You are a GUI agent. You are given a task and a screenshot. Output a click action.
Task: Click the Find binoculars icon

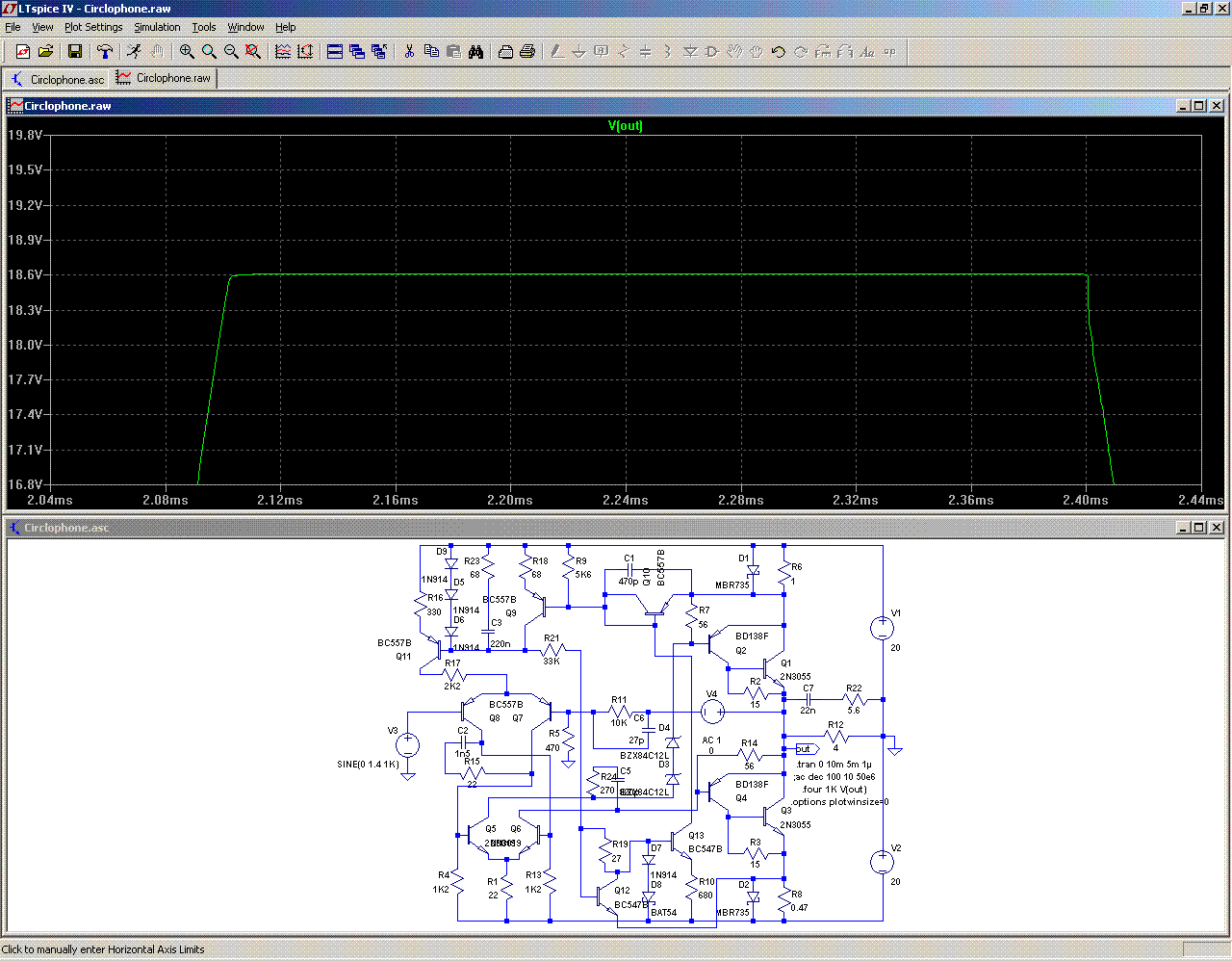tap(475, 52)
